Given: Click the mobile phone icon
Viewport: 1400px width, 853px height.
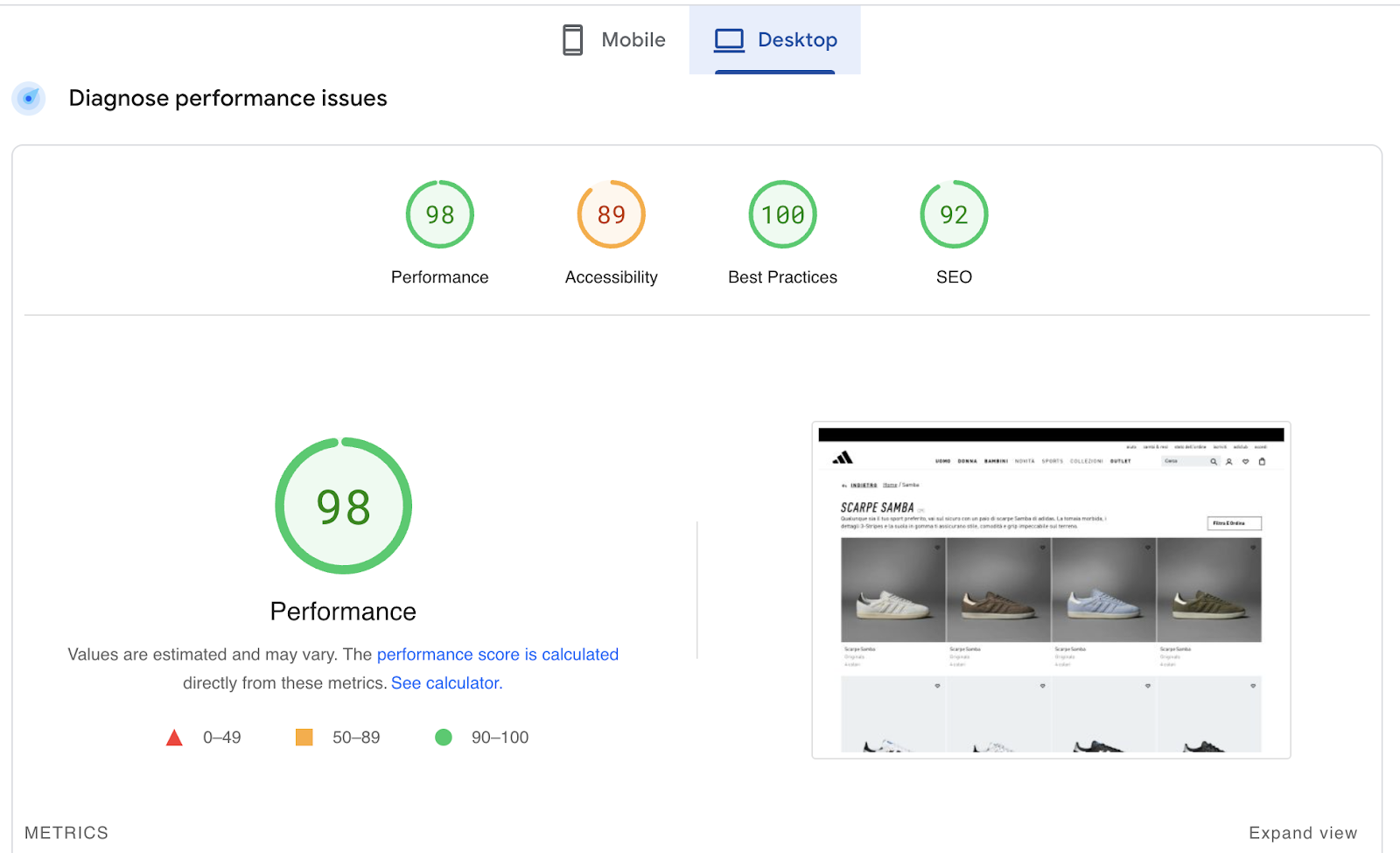Looking at the screenshot, I should [x=572, y=39].
